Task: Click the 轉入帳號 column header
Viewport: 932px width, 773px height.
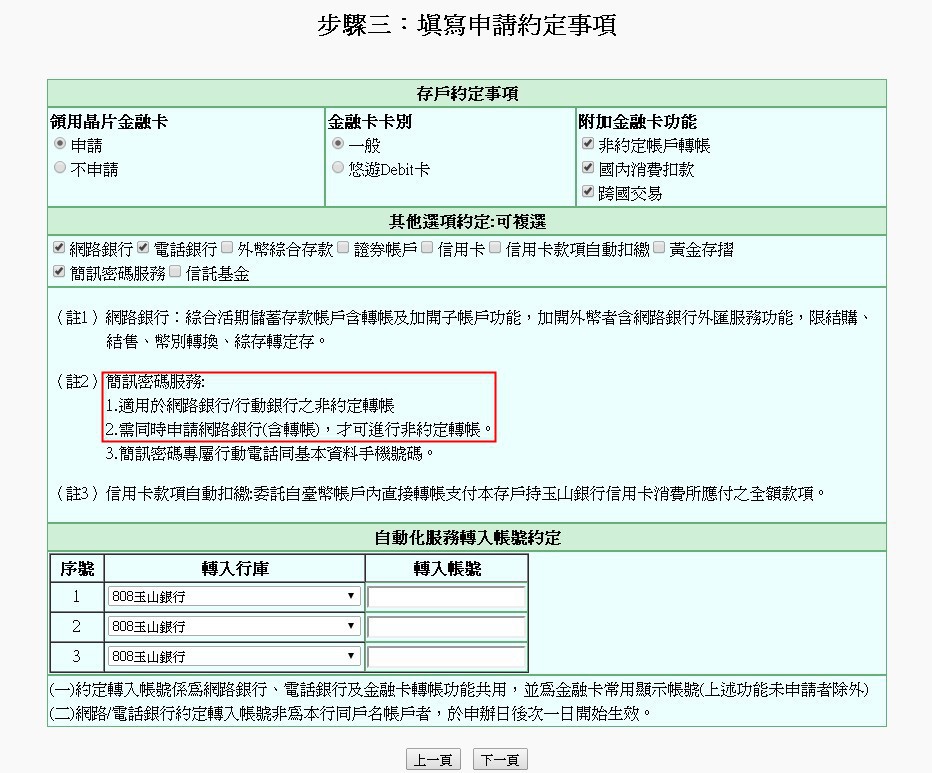Action: coord(447,569)
